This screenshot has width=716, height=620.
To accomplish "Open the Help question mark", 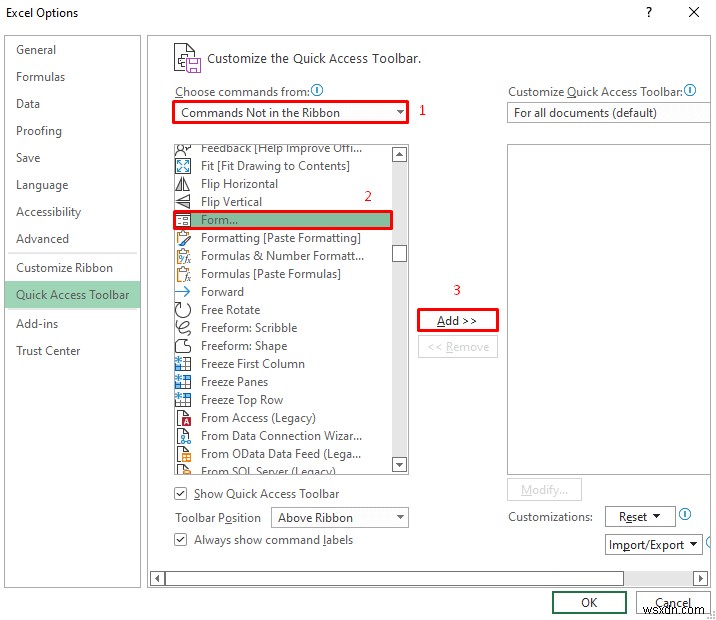I will click(649, 12).
